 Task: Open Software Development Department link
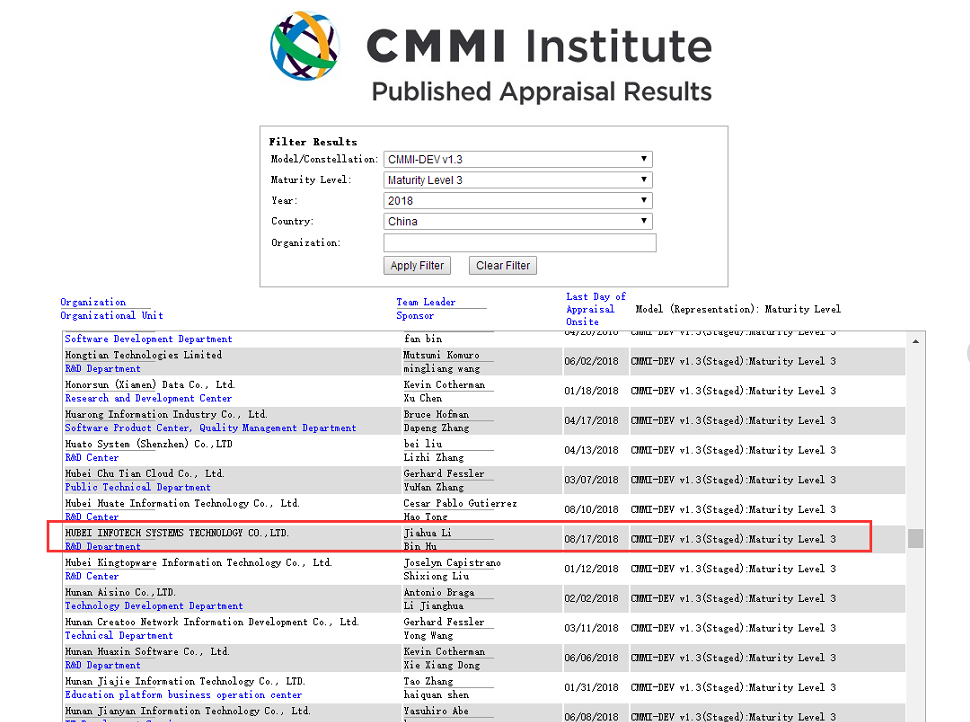tap(148, 339)
